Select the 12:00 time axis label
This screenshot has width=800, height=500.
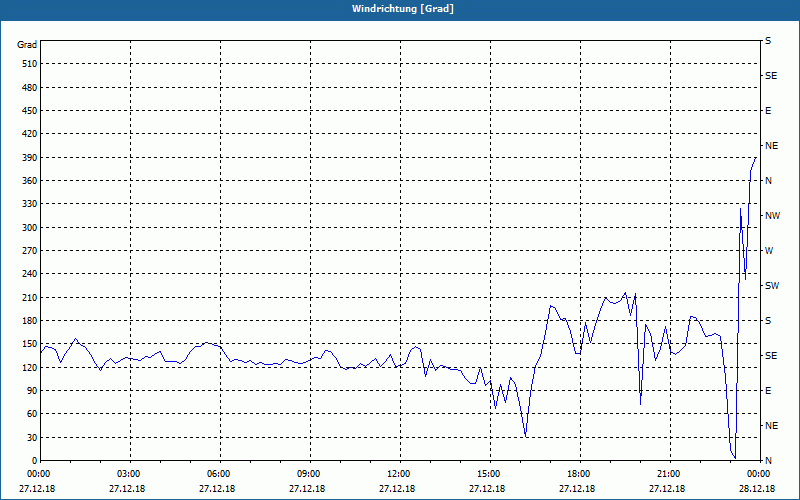point(400,474)
